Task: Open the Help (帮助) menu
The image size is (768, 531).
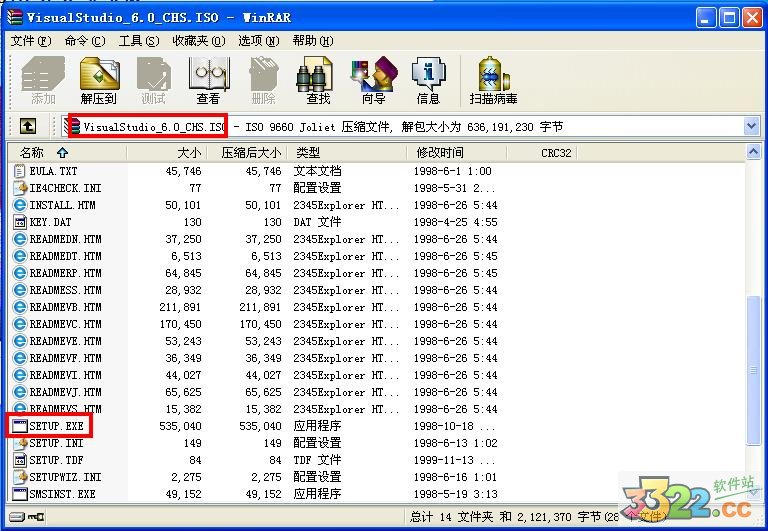Action: click(x=312, y=41)
